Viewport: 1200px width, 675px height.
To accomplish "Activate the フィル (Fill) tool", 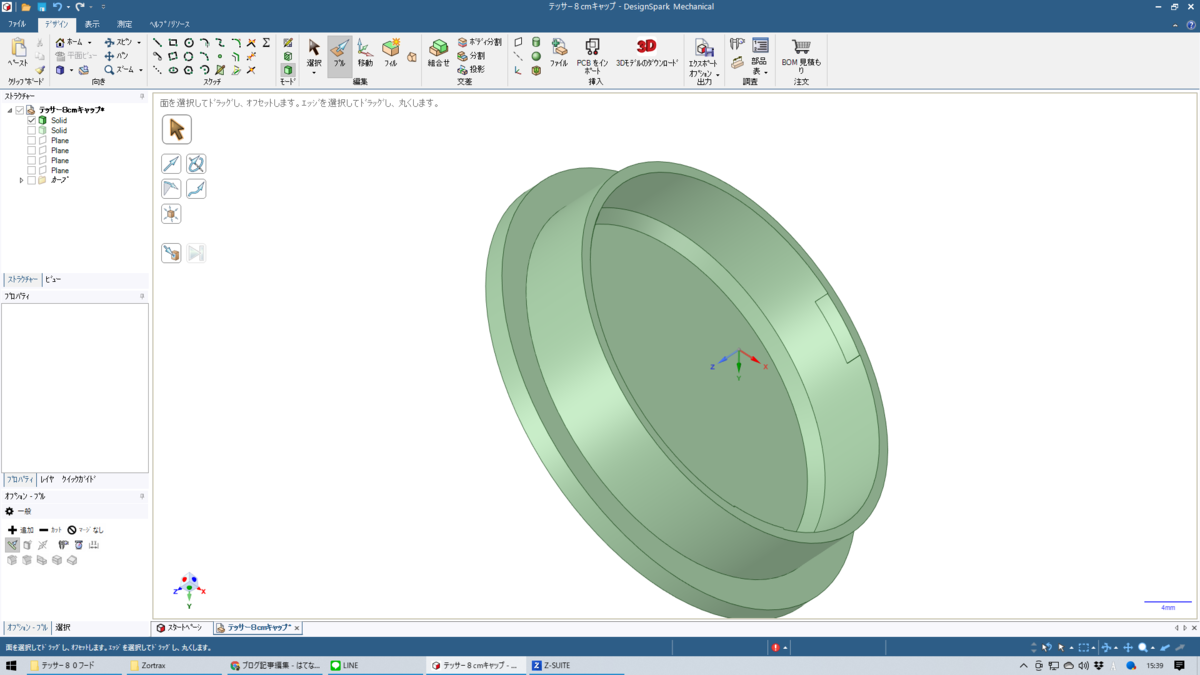I will [x=391, y=54].
